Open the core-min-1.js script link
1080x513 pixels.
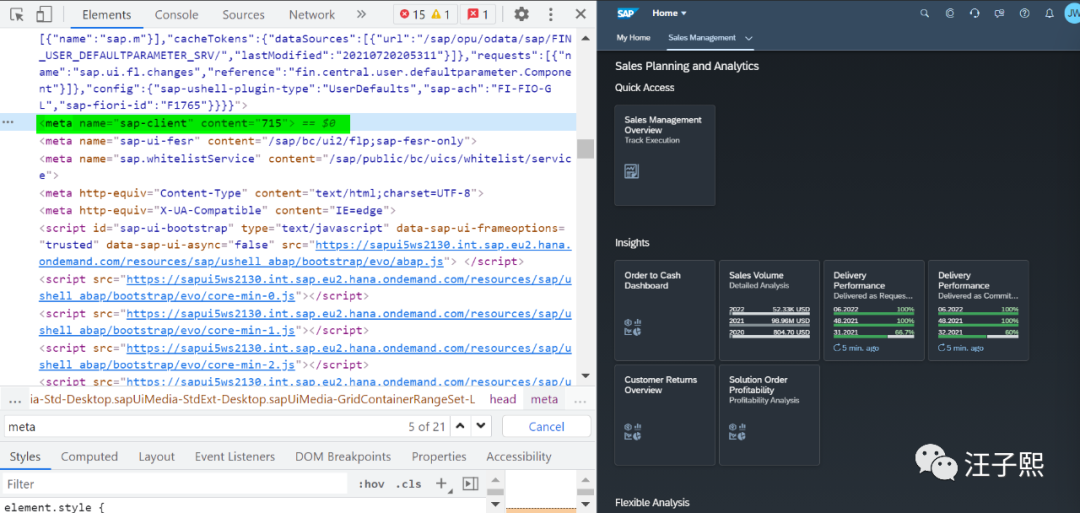tap(305, 322)
